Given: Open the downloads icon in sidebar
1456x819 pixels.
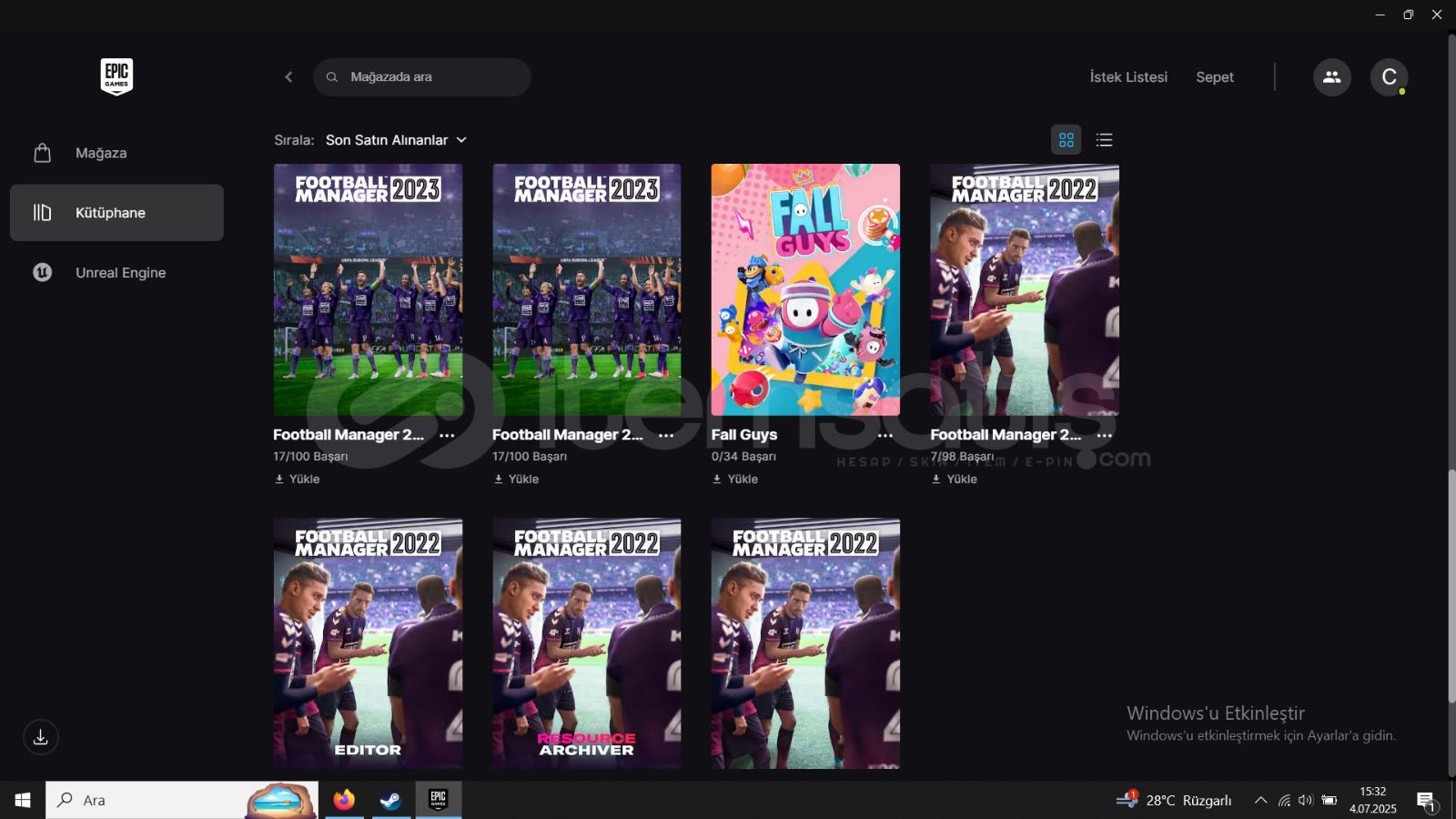Looking at the screenshot, I should (x=41, y=737).
